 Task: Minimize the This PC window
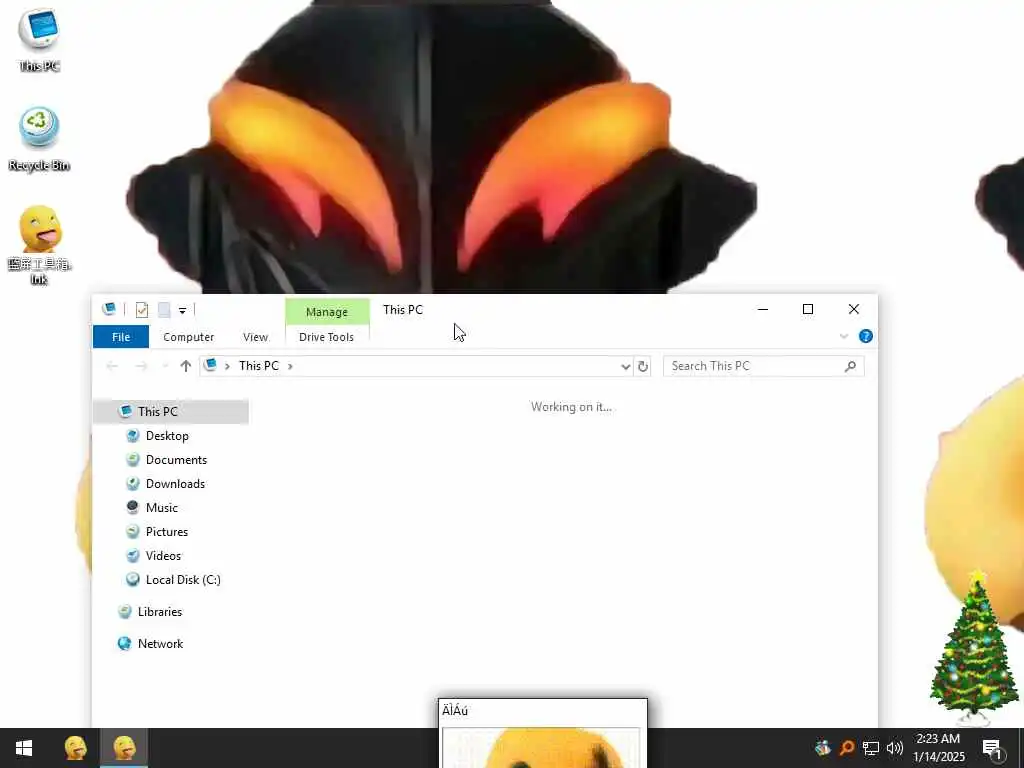click(x=763, y=310)
